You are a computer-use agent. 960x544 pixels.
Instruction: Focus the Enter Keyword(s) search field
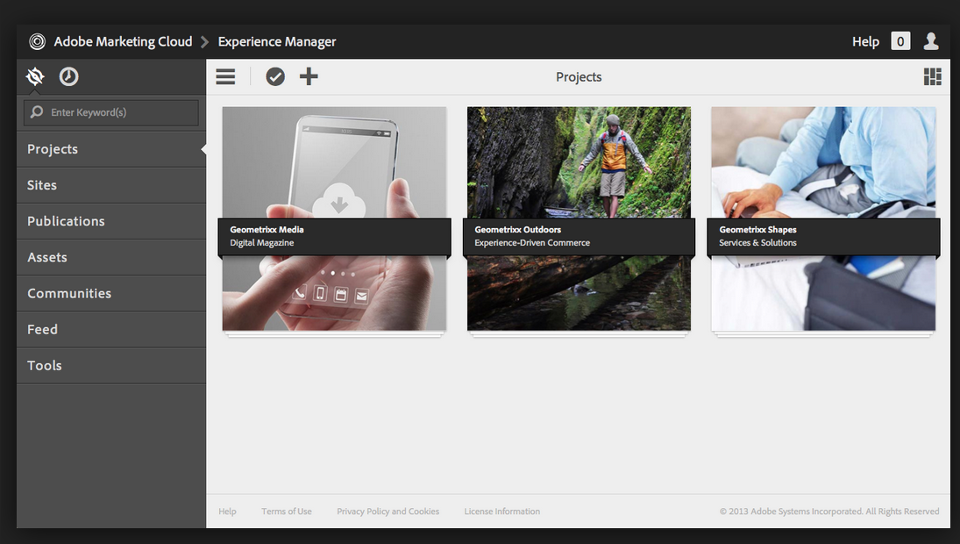tap(111, 113)
